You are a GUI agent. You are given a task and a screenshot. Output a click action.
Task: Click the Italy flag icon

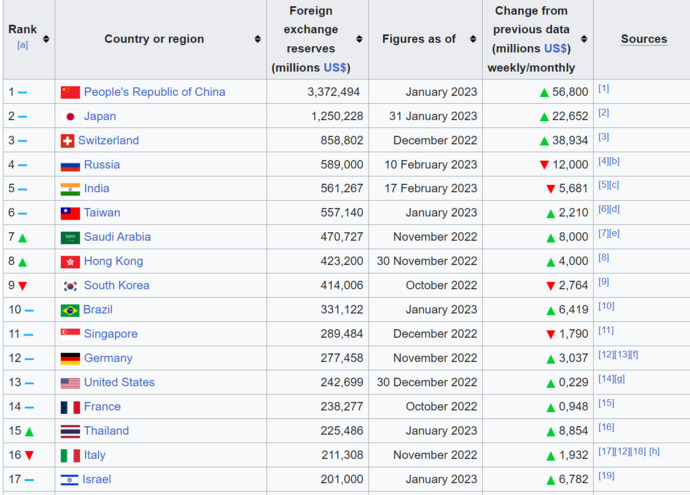[x=70, y=455]
